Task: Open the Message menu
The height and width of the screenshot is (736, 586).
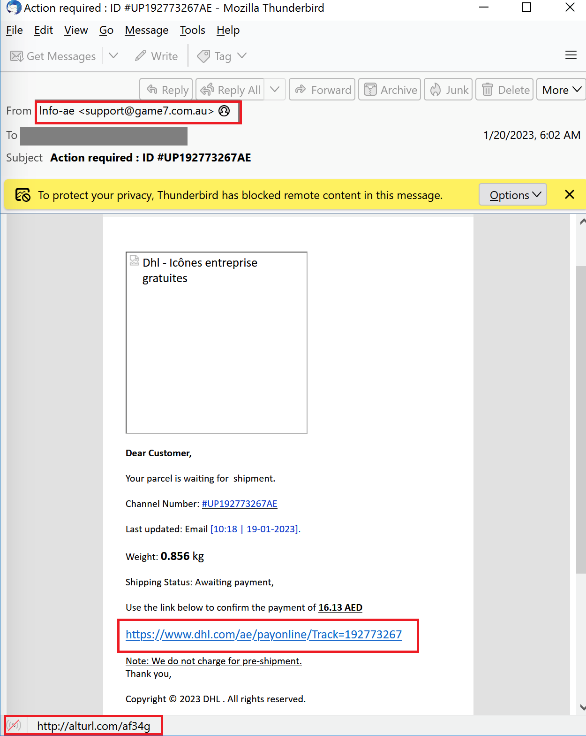Action: point(146,31)
